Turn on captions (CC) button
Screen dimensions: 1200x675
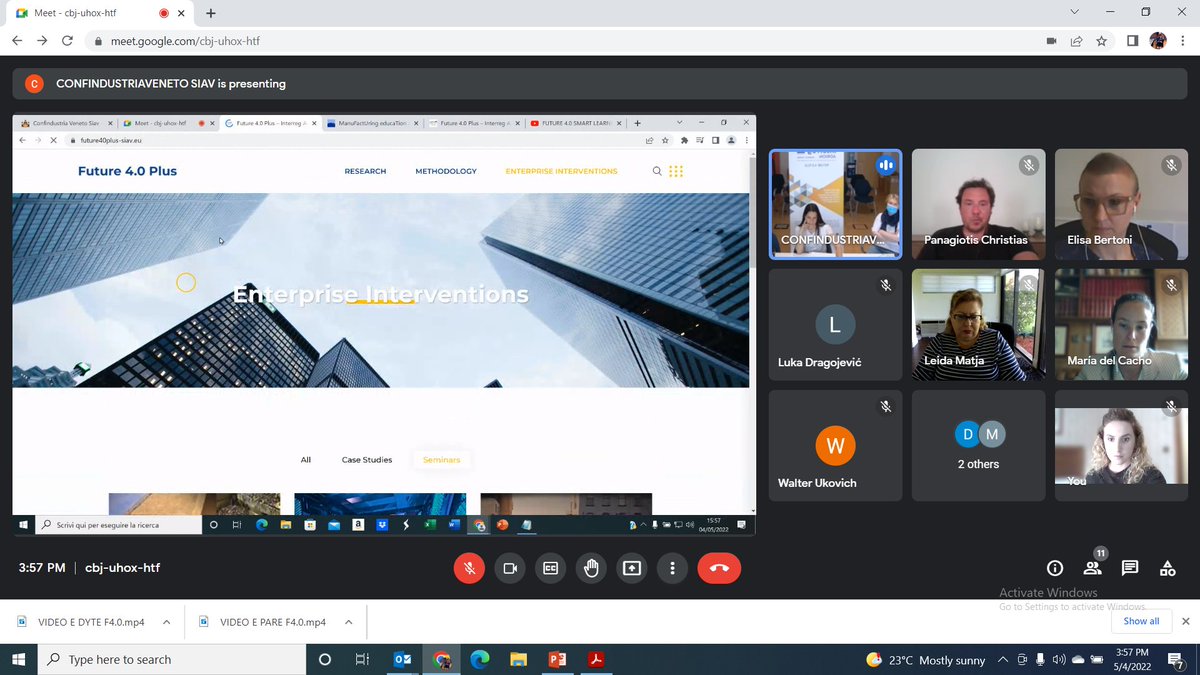click(x=550, y=568)
